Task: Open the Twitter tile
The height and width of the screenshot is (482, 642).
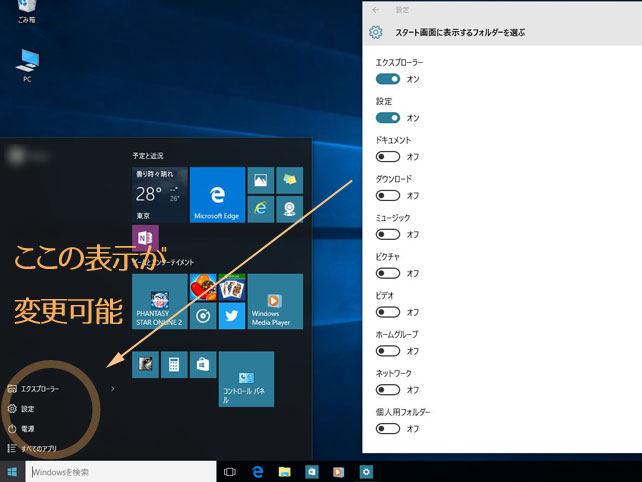Action: [230, 316]
